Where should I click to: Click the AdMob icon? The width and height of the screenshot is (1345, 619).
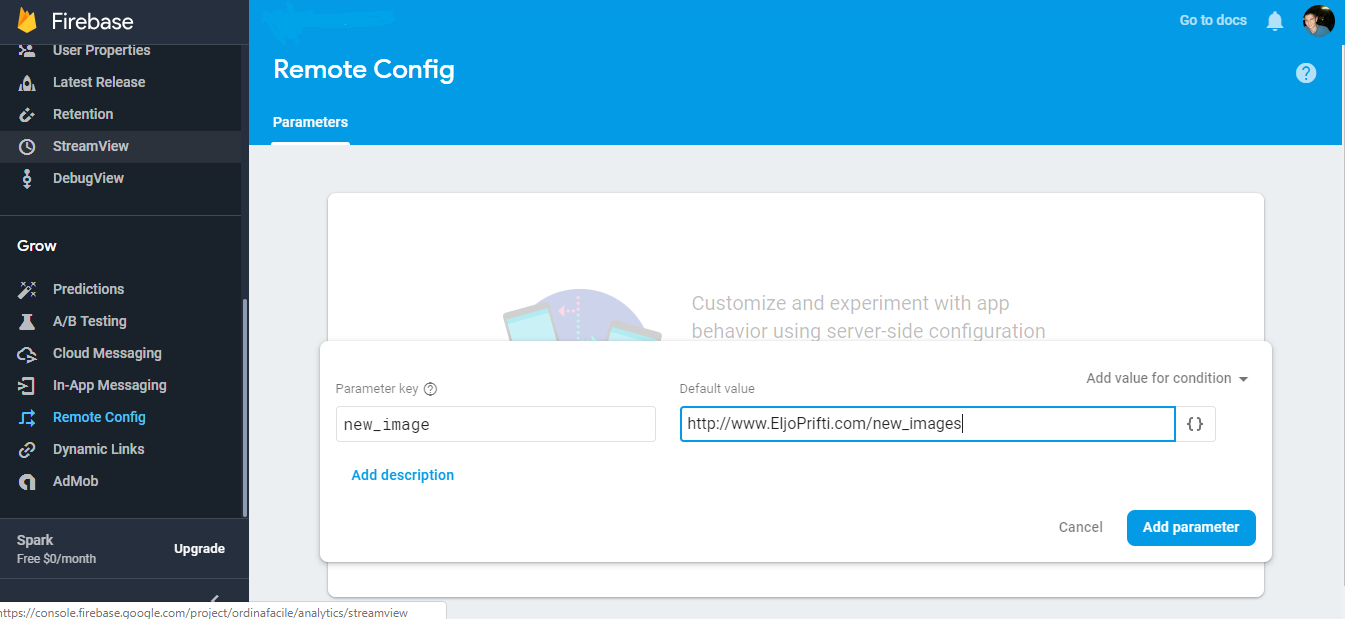tap(28, 481)
